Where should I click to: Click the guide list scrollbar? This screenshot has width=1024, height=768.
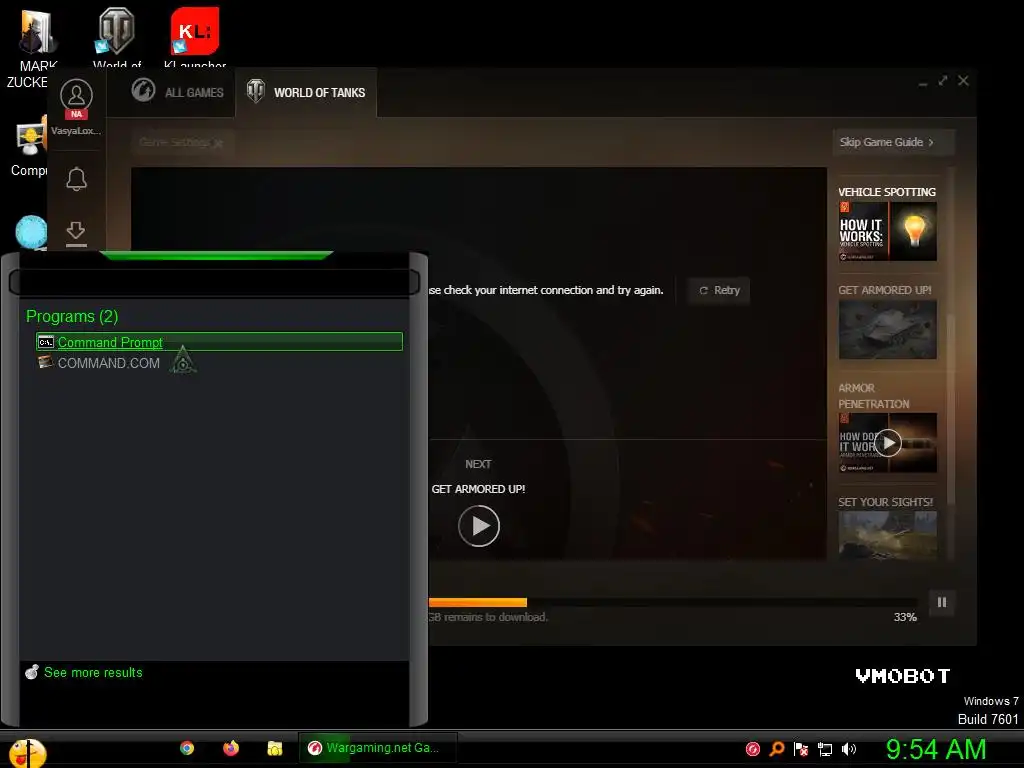click(951, 411)
